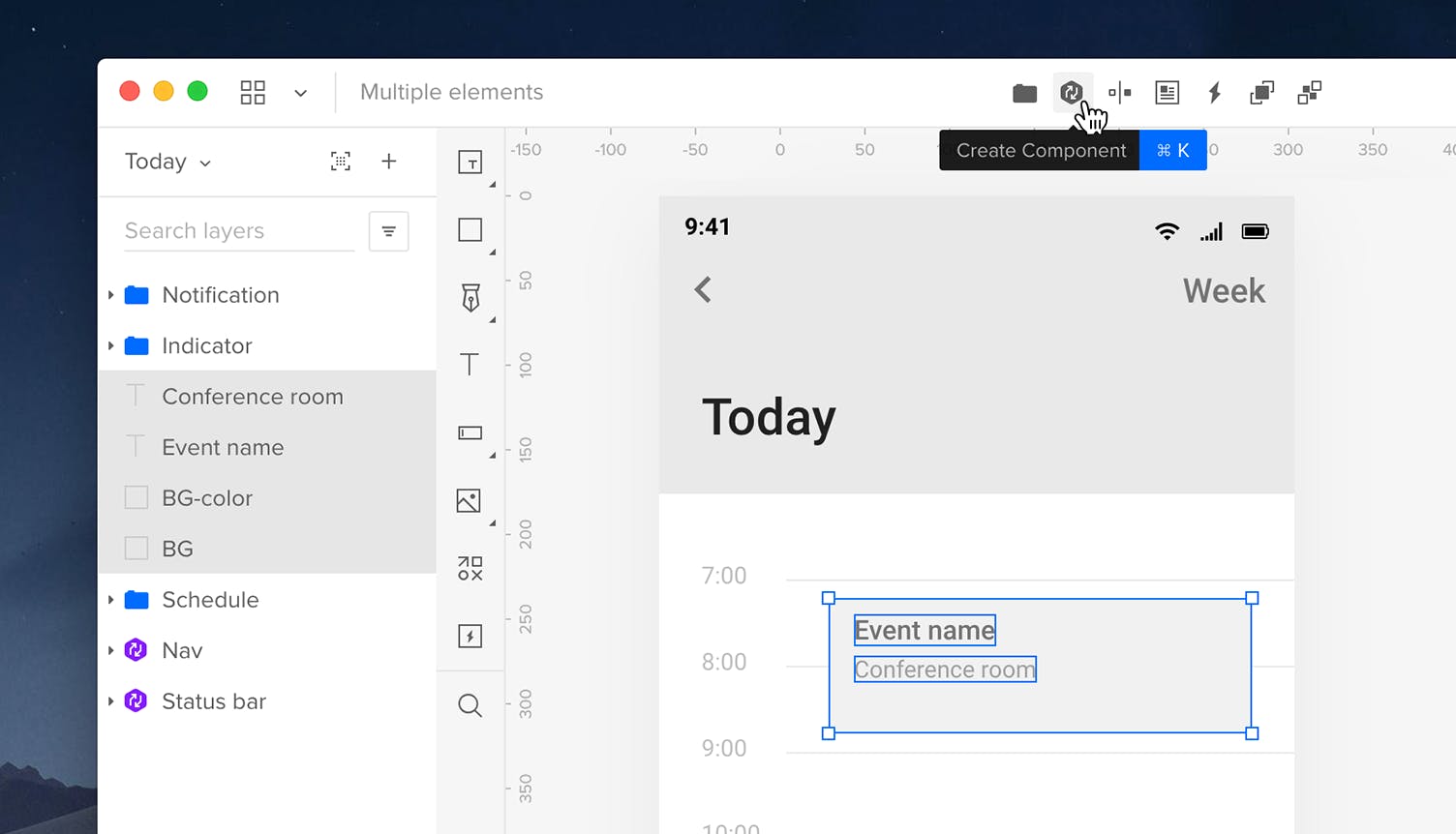The height and width of the screenshot is (834, 1456).
Task: Select the Rectangle shape tool
Action: pos(470,229)
